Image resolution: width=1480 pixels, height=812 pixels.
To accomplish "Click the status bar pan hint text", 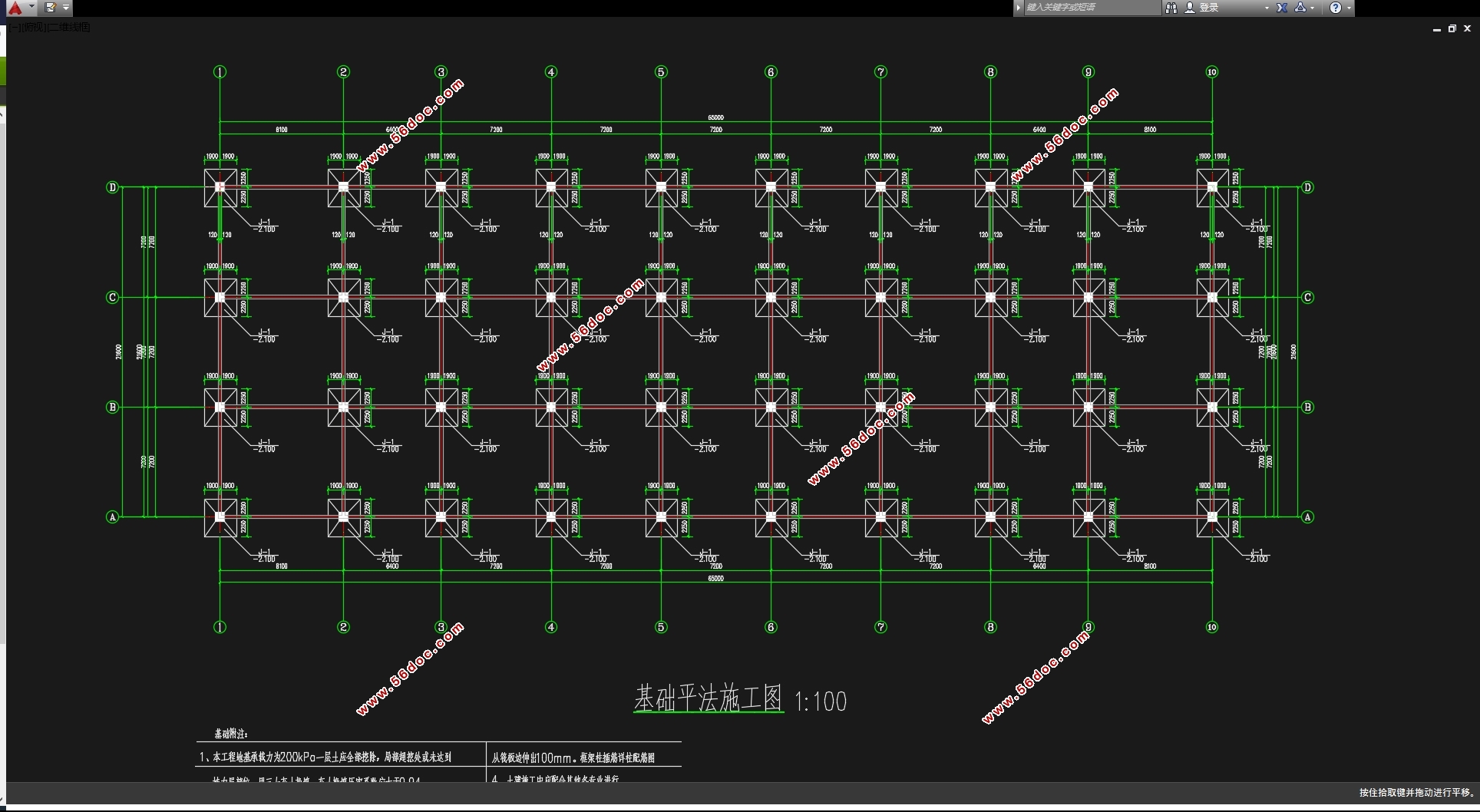I will [1417, 793].
